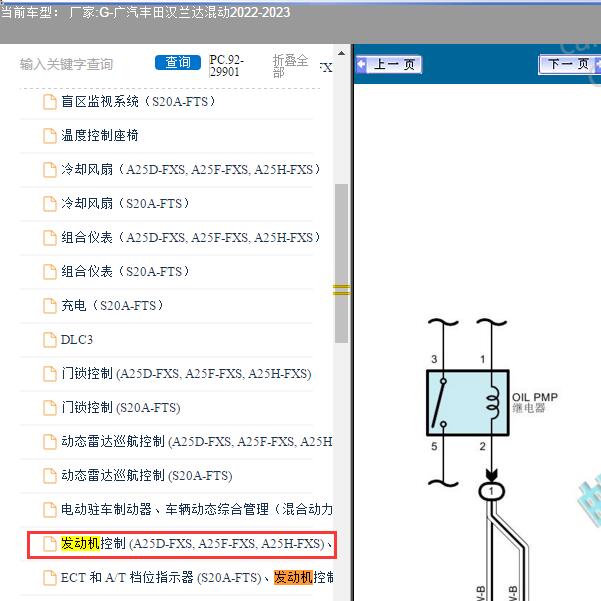Click the PC.92-29901 text
The width and height of the screenshot is (601, 601).
tap(226, 66)
